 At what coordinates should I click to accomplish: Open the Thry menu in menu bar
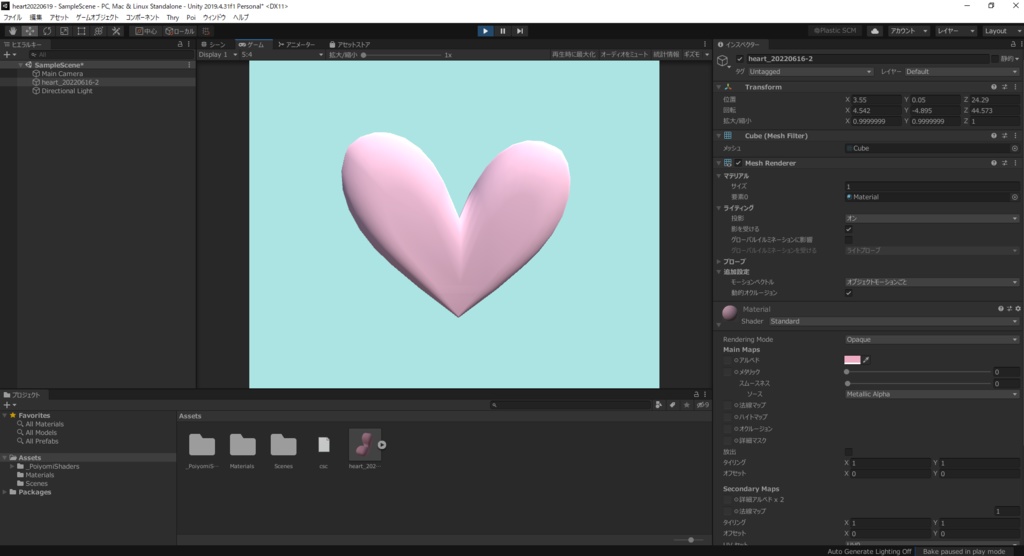coord(172,17)
